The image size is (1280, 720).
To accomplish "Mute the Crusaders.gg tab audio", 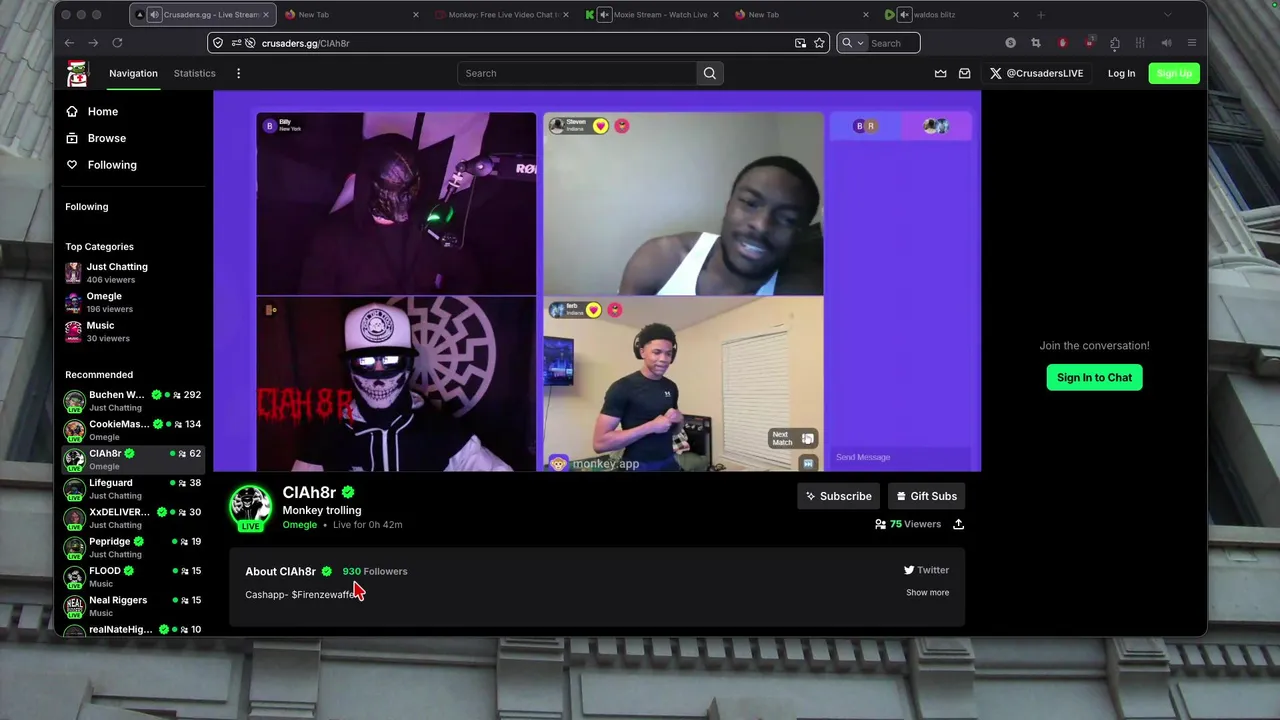I will [154, 15].
